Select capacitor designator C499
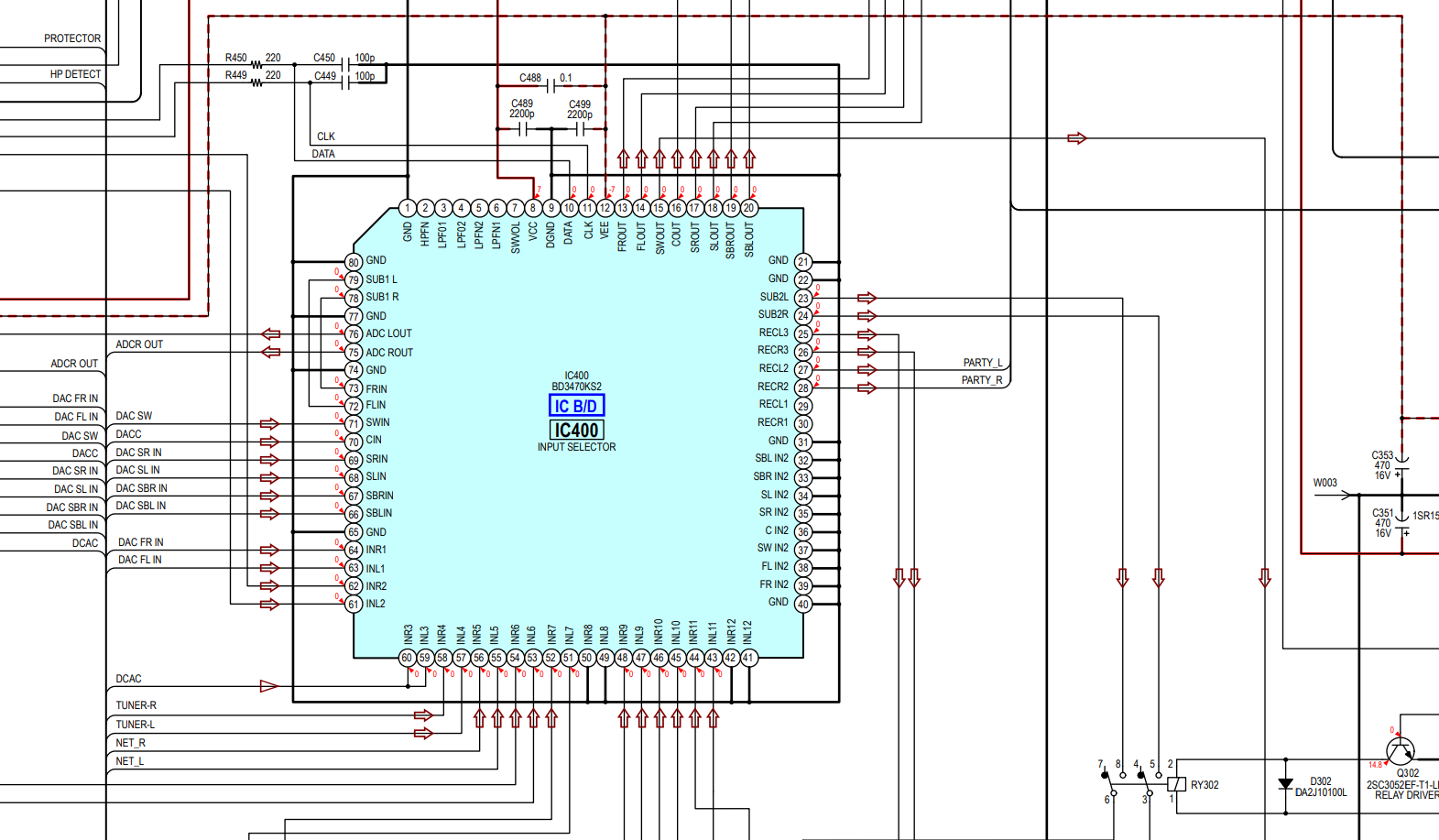Viewport: 1439px width, 840px height. coord(580,104)
